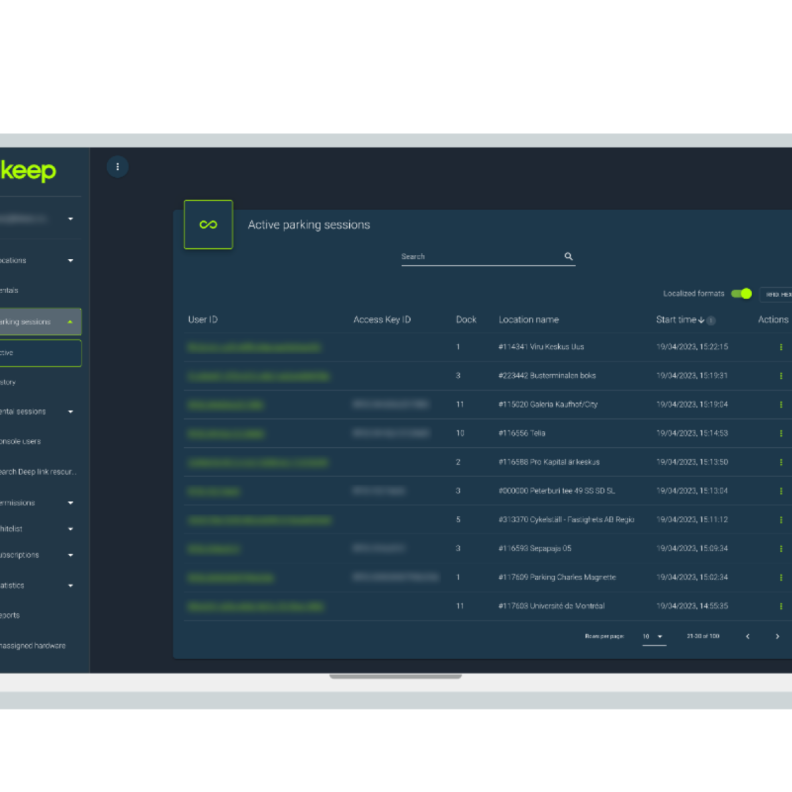
Task: Click into the Search input field
Action: click(x=480, y=257)
